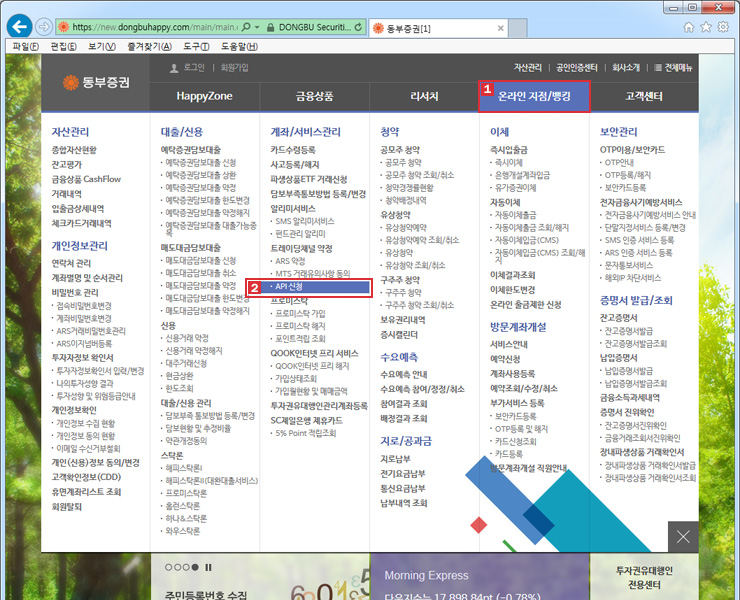Click 카드수령등록 link
Image resolution: width=740 pixels, height=600 pixels.
click(293, 150)
